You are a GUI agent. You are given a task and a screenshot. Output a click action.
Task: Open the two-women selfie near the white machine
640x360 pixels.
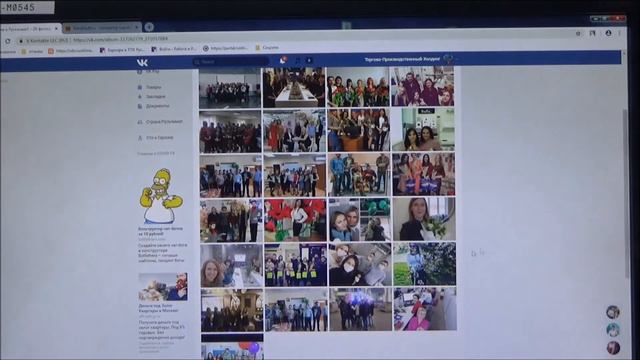(423, 129)
